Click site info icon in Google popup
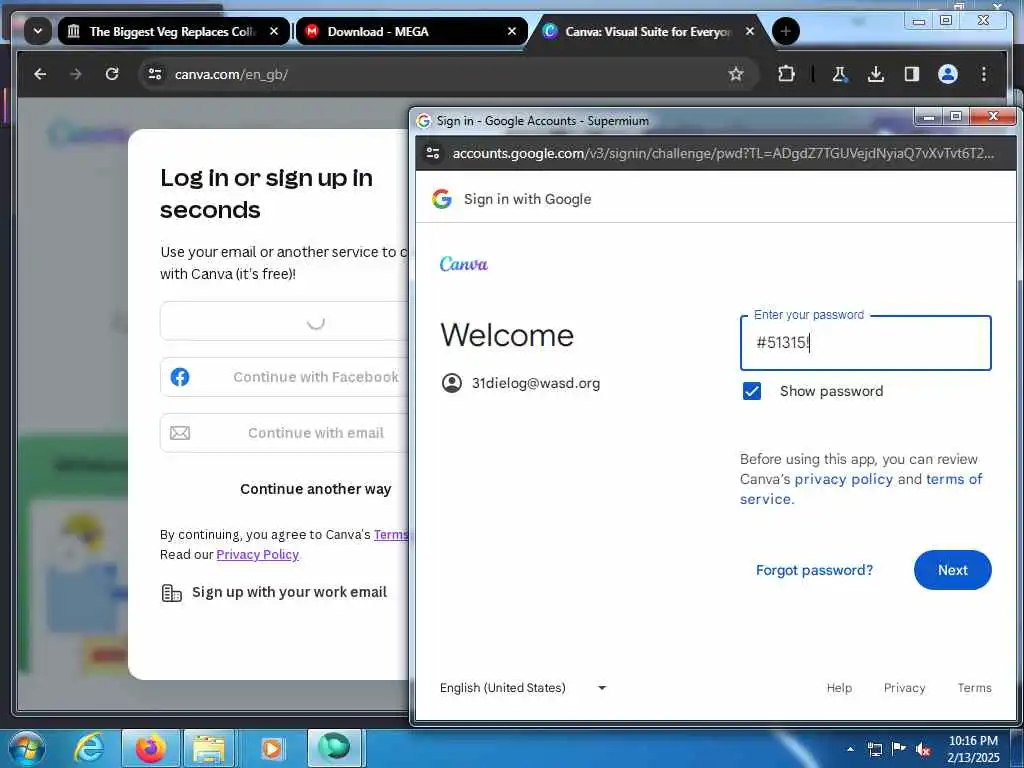 [x=432, y=153]
